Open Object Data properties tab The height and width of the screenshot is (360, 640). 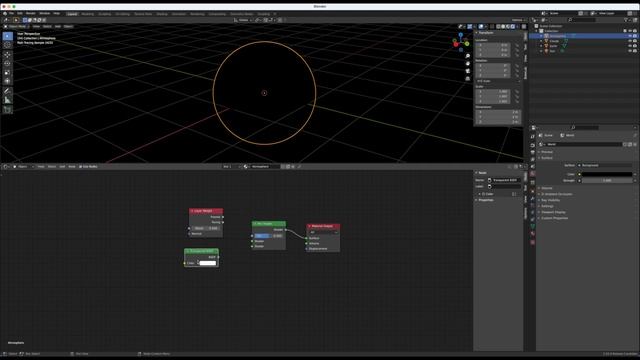click(x=533, y=226)
